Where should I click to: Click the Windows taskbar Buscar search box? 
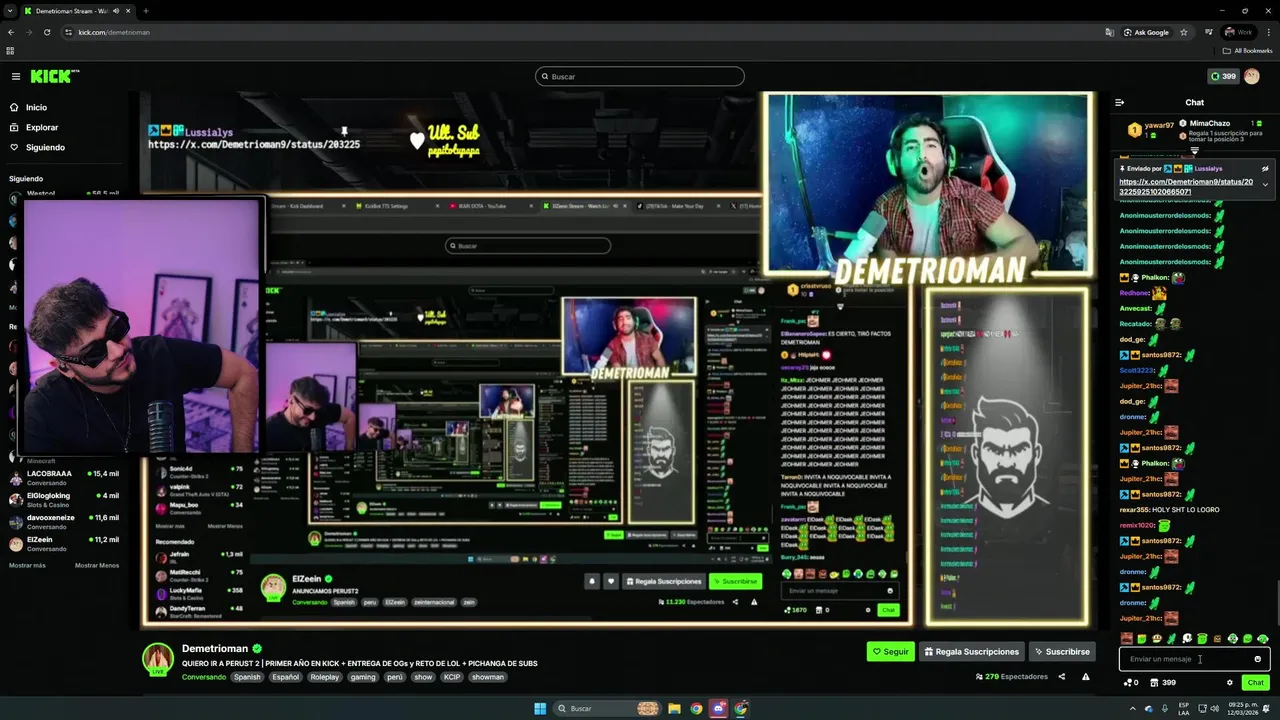click(x=608, y=708)
